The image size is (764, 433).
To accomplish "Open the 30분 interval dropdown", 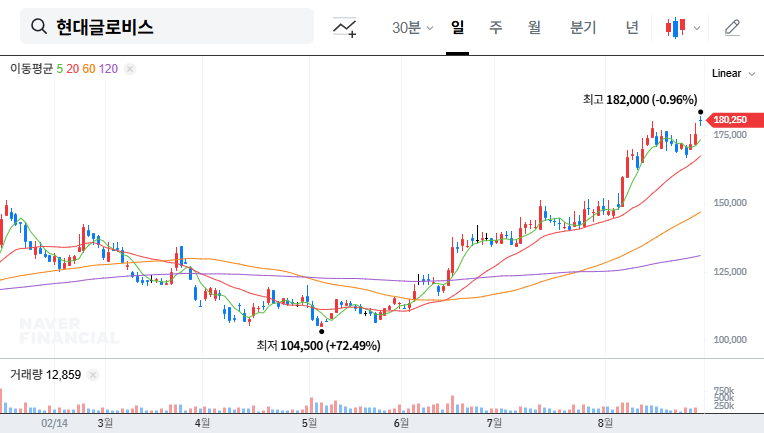I will (412, 28).
